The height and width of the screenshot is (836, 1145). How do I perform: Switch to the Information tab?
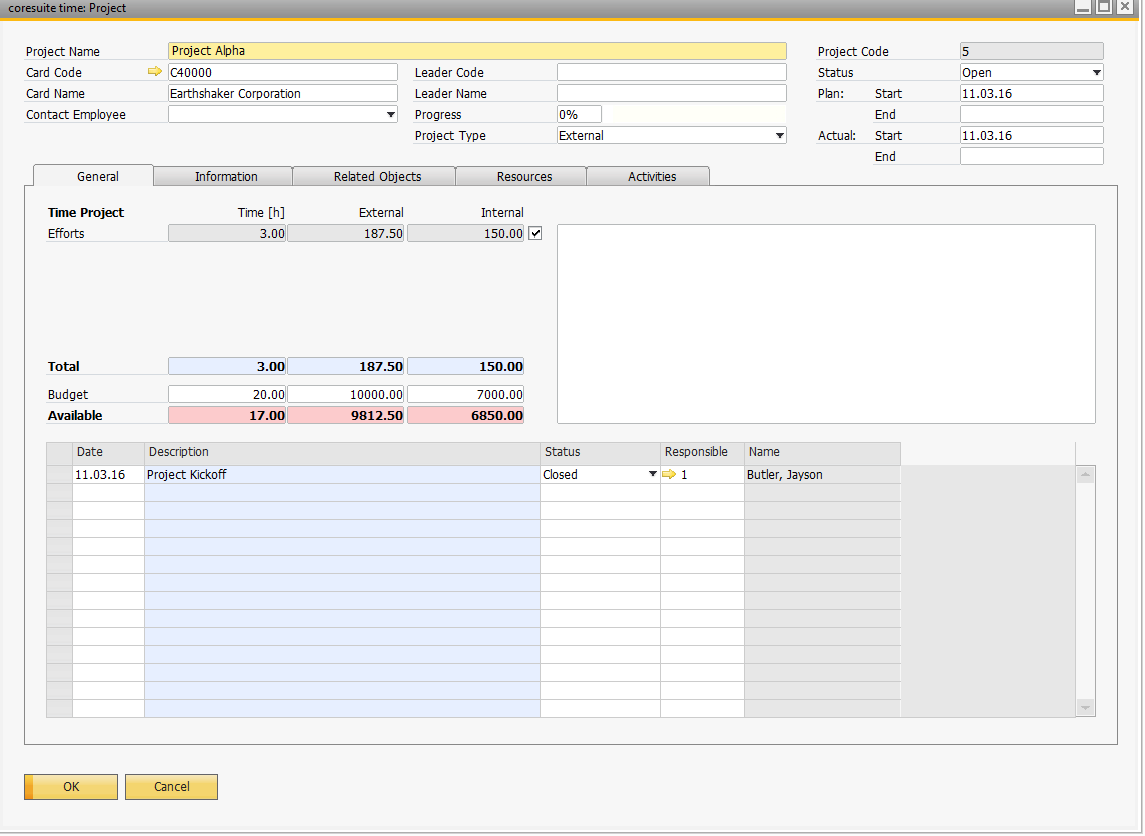pyautogui.click(x=226, y=176)
